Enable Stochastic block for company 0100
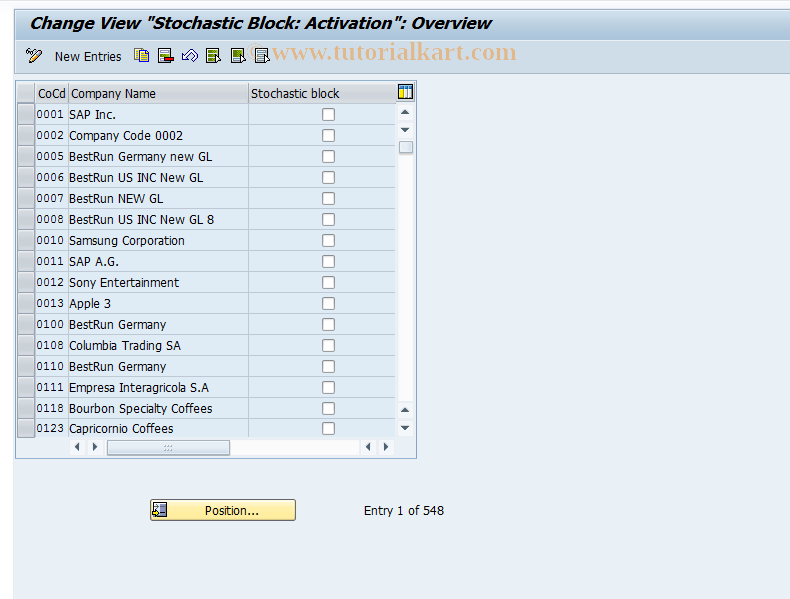The height and width of the screenshot is (599, 790). click(x=328, y=324)
